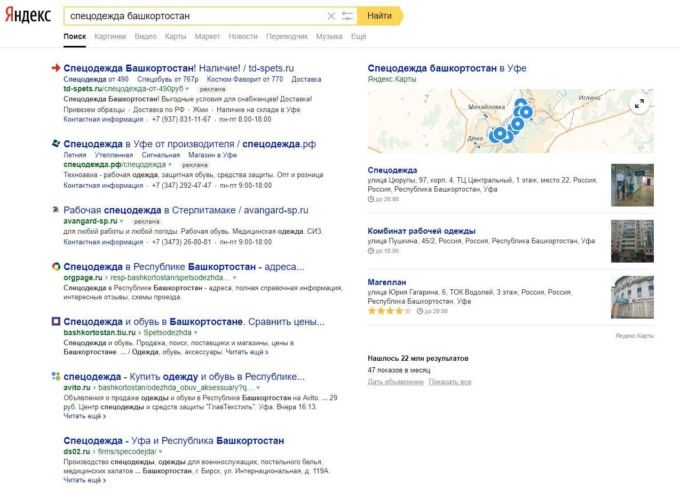The height and width of the screenshot is (492, 680).
Task: Open 'Спецодежда и обувь в Башкортостане' result
Action: [194, 321]
